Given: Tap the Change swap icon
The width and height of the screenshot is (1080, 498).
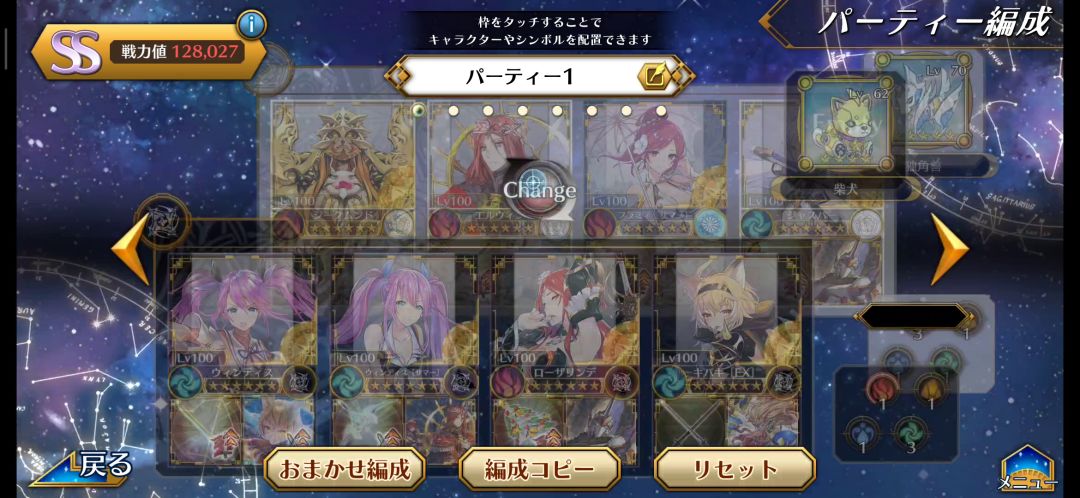Looking at the screenshot, I should 539,188.
